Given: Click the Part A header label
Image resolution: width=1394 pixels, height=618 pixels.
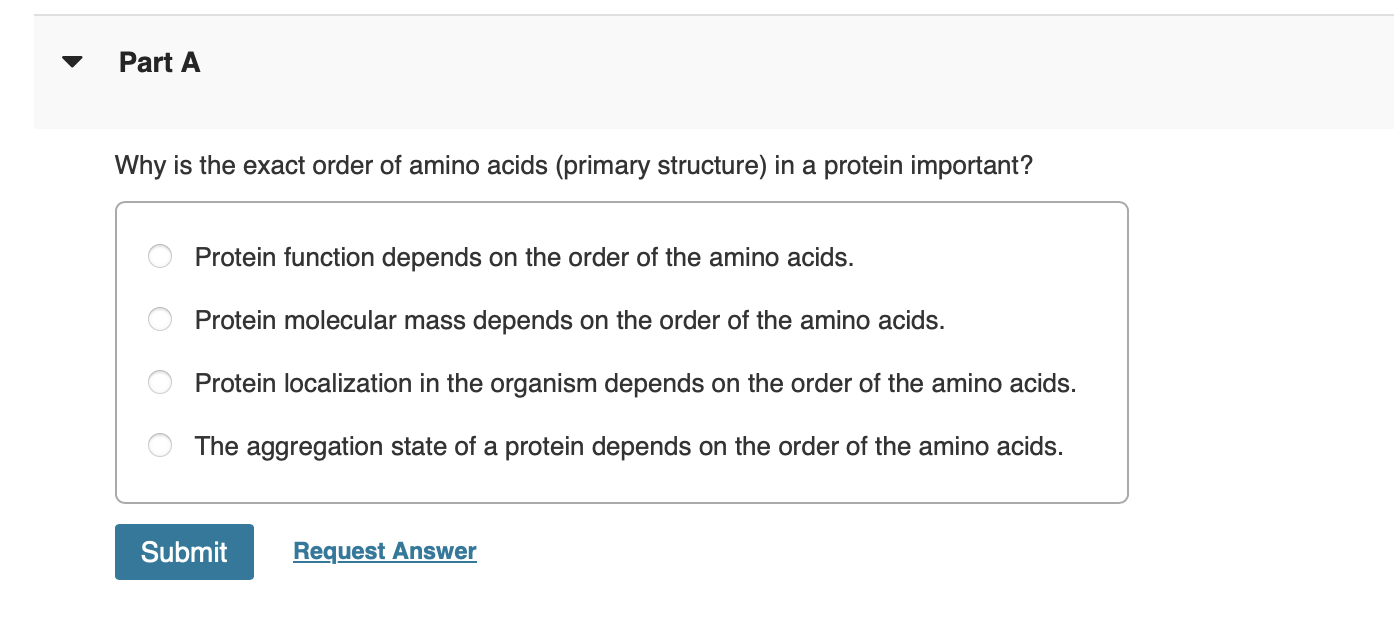Looking at the screenshot, I should tap(159, 62).
